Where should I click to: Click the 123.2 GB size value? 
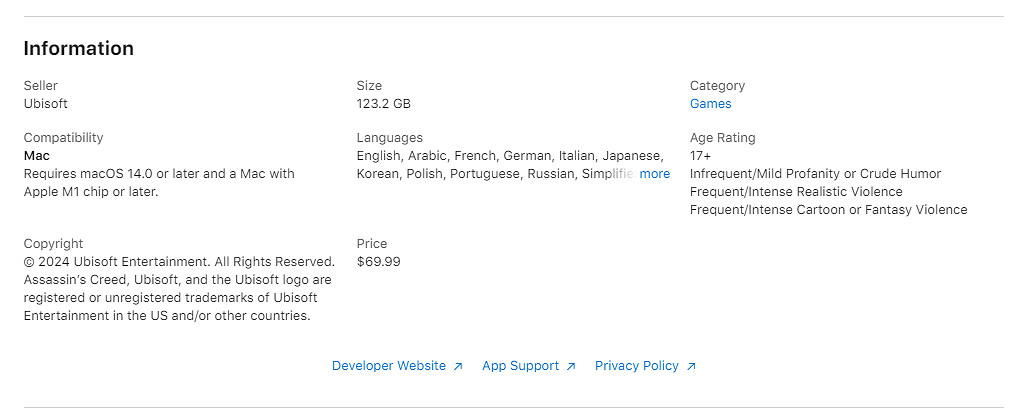pyautogui.click(x=383, y=104)
